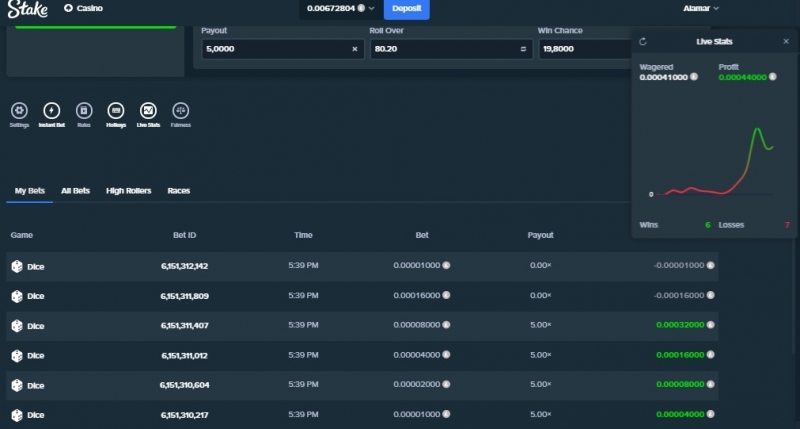The height and width of the screenshot is (429, 800).
Task: Open the Rules icon
Action: click(x=84, y=111)
